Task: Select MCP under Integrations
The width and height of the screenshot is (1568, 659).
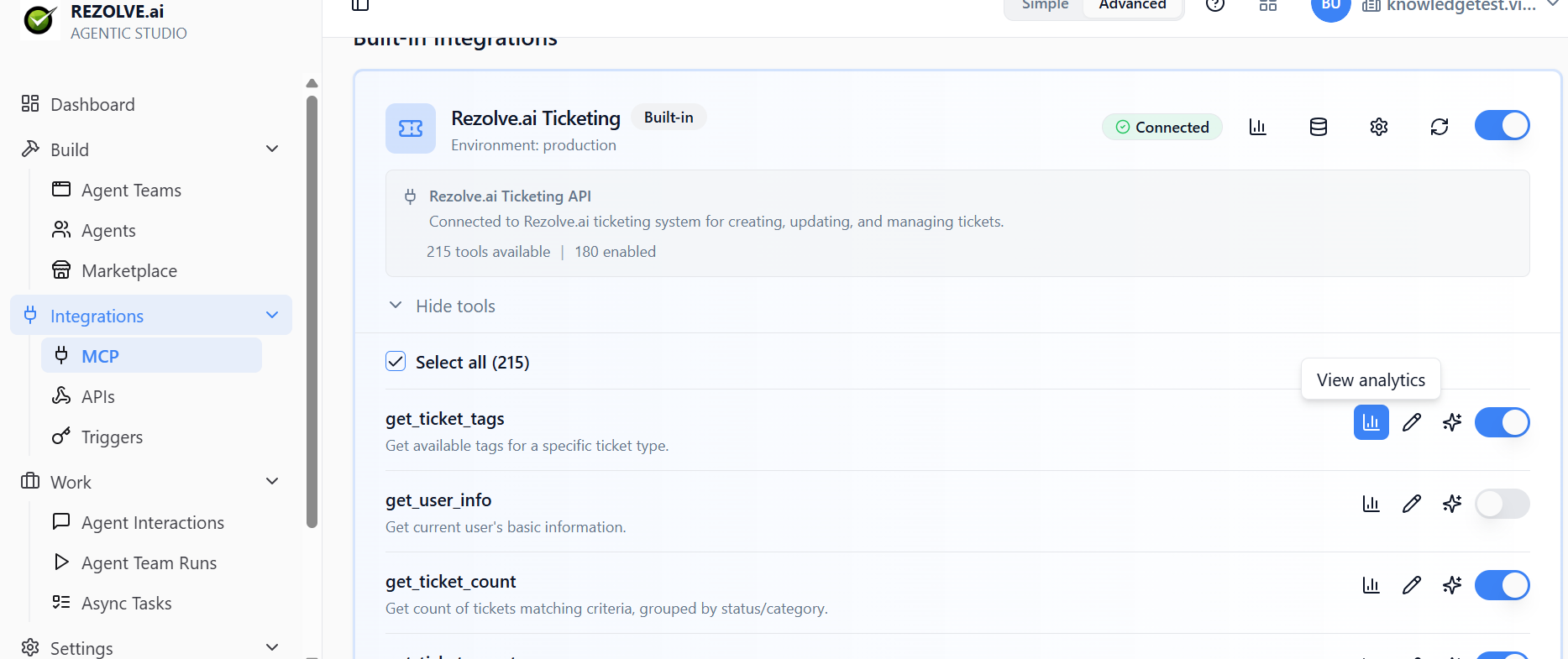Action: click(x=151, y=355)
